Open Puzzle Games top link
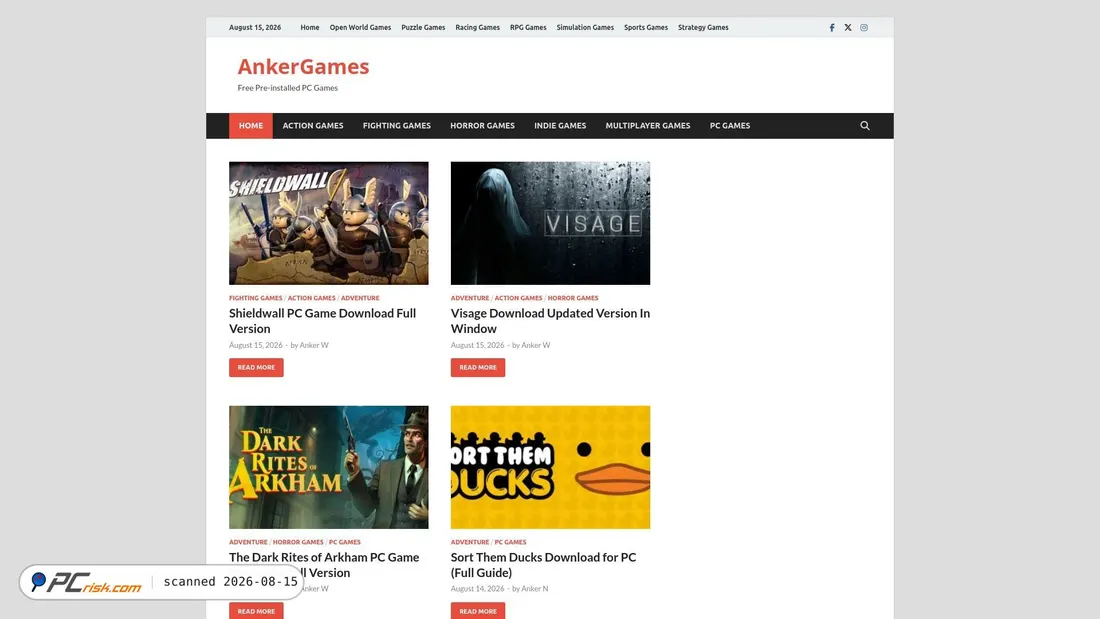 pyautogui.click(x=423, y=27)
